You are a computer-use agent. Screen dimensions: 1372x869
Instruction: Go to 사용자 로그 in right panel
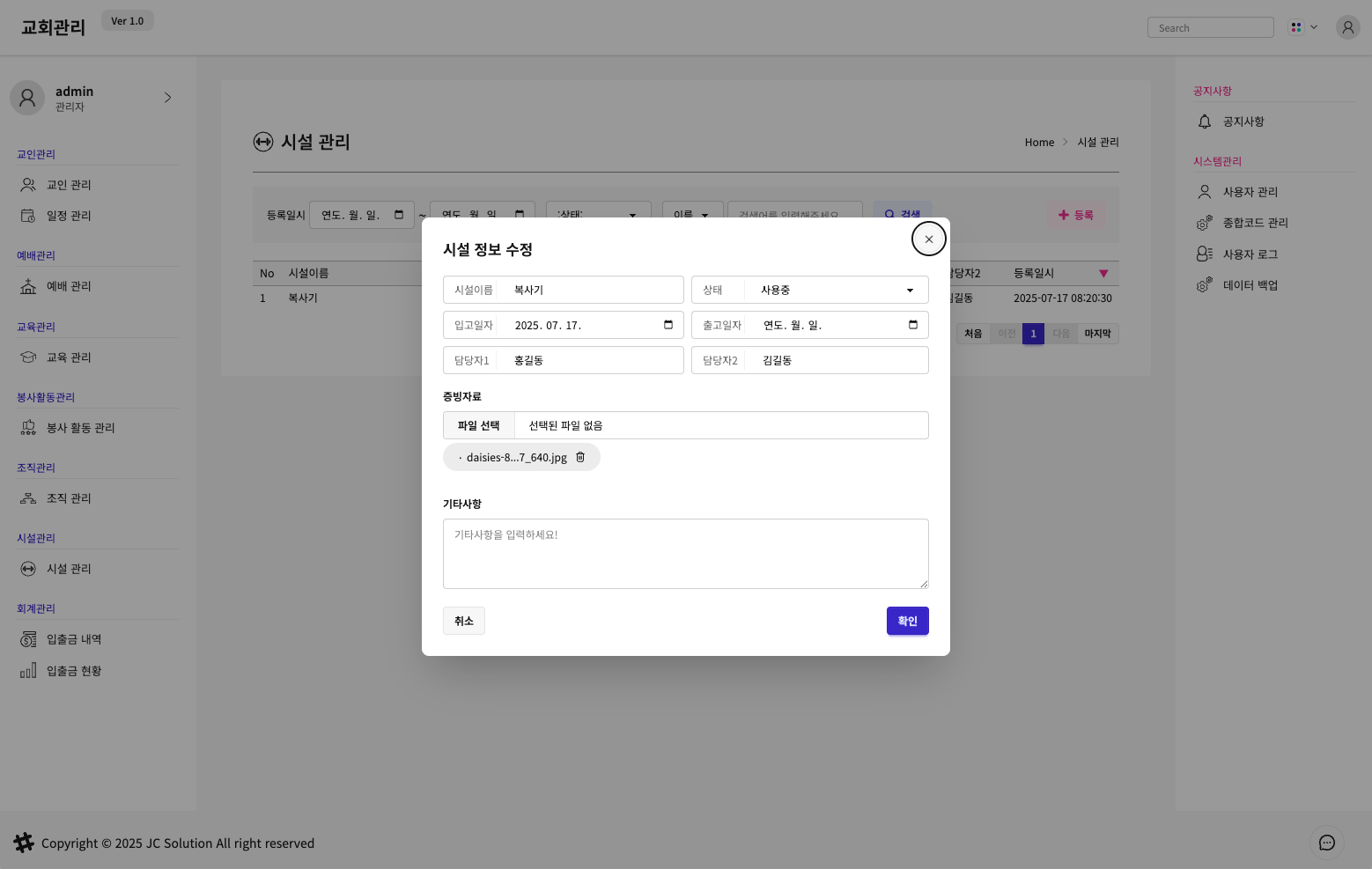[1250, 254]
